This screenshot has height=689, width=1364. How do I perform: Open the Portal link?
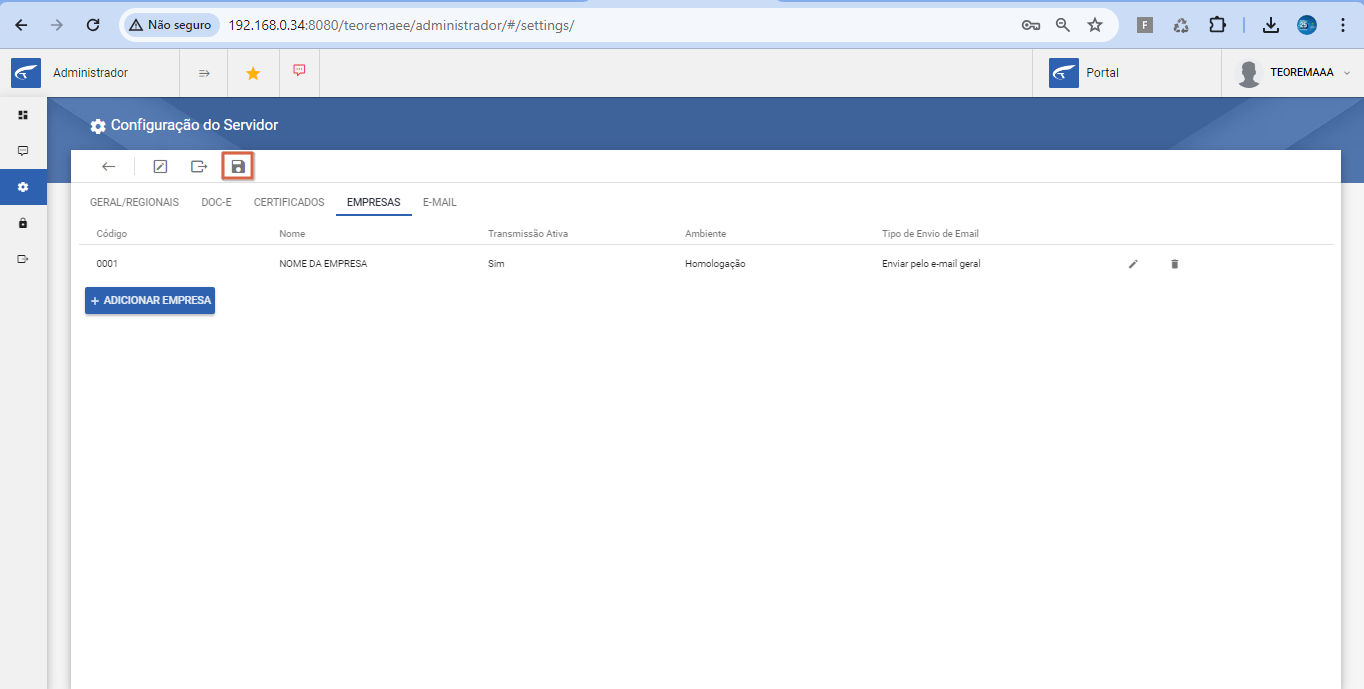1084,73
